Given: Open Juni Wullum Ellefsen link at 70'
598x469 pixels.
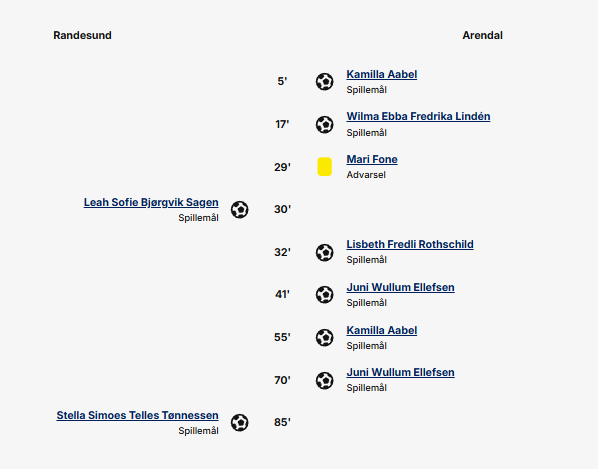Looking at the screenshot, I should pyautogui.click(x=400, y=373).
